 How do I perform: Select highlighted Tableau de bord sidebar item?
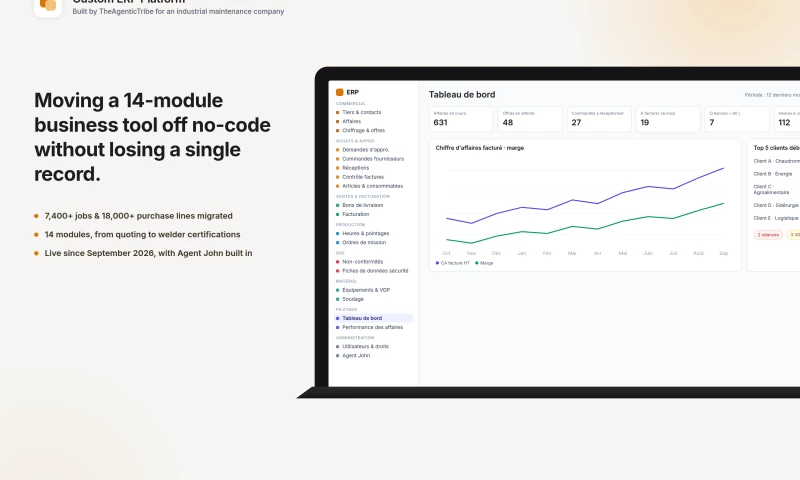click(x=373, y=318)
